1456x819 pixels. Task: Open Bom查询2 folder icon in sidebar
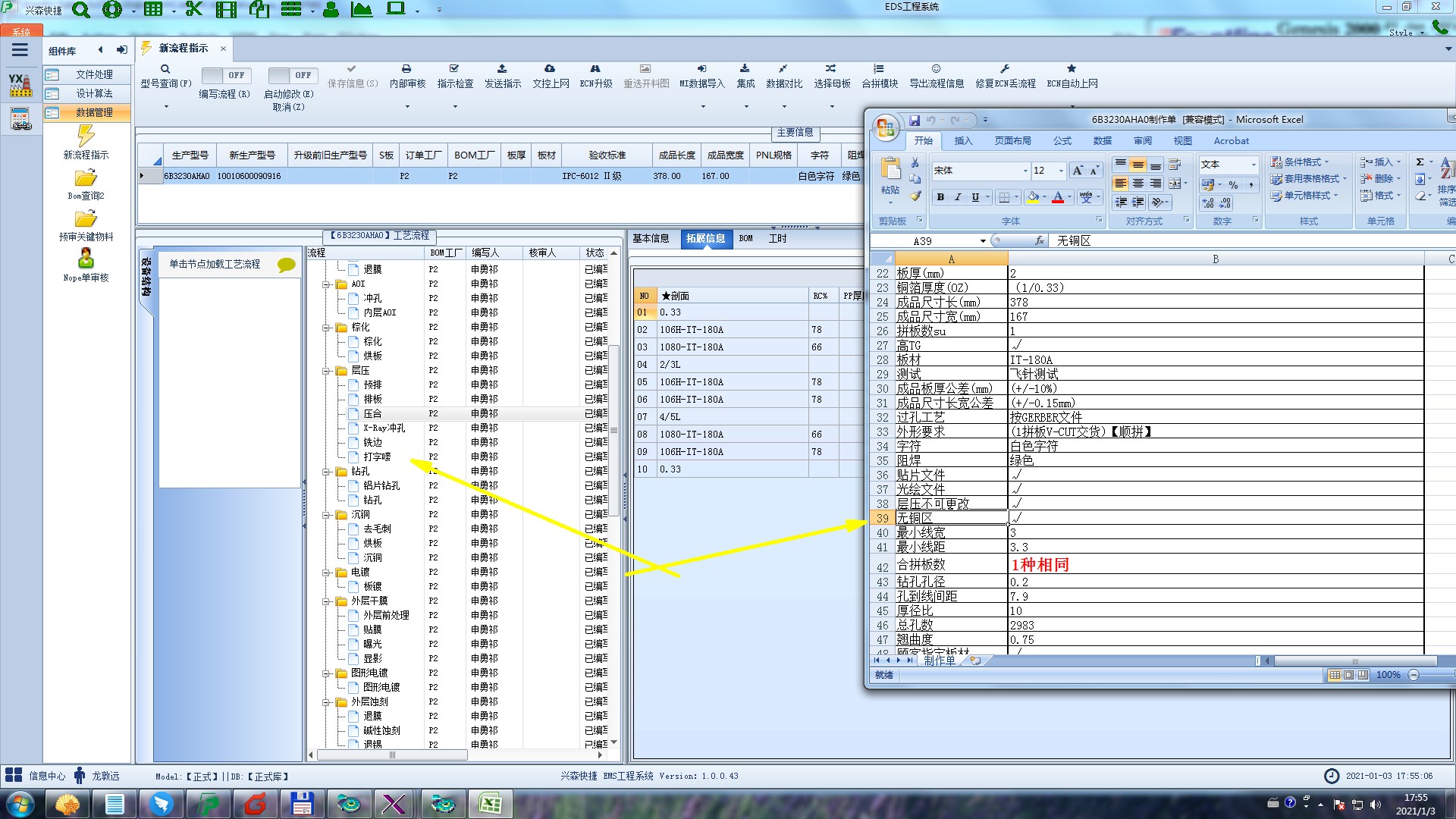click(86, 178)
